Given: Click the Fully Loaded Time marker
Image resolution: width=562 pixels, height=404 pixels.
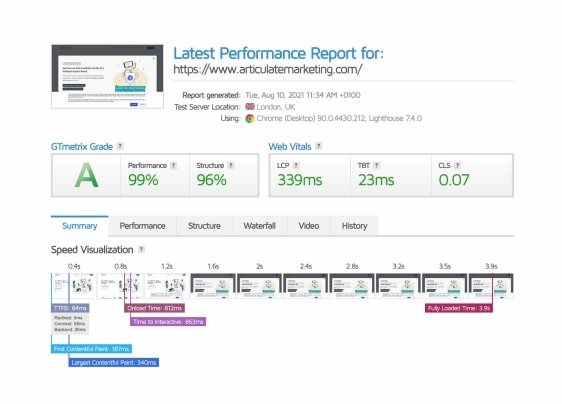Looking at the screenshot, I should (459, 308).
